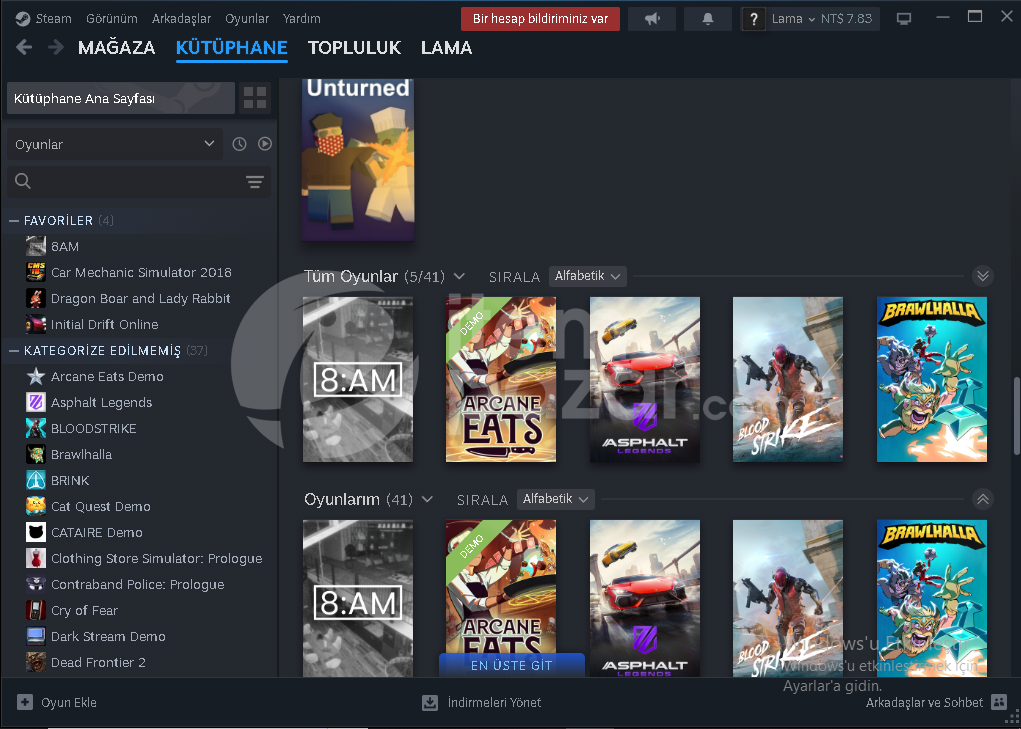Open the Asphalt Legends cover in Tüm Oyunlar

[645, 379]
